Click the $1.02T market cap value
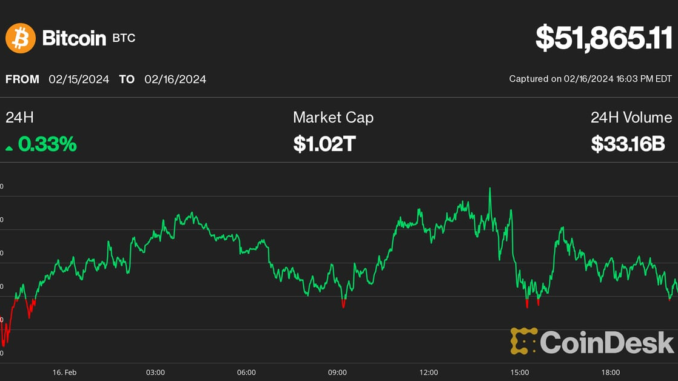Image resolution: width=678 pixels, height=381 pixels. [x=324, y=144]
